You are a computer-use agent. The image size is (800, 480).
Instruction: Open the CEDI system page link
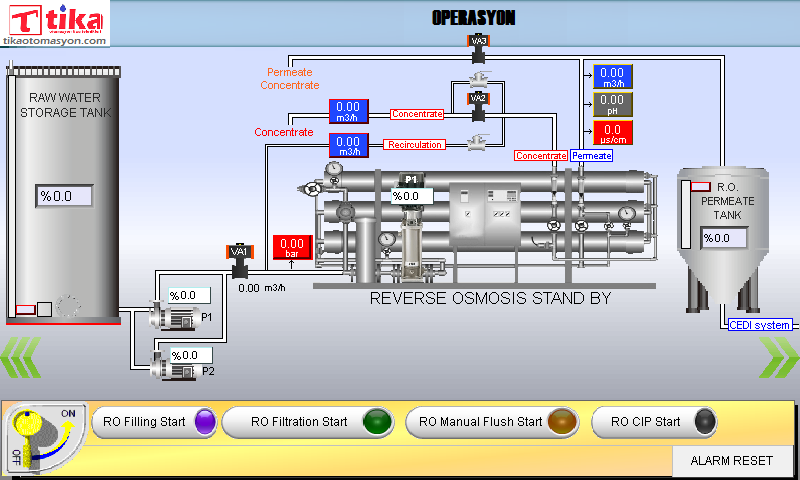click(759, 325)
